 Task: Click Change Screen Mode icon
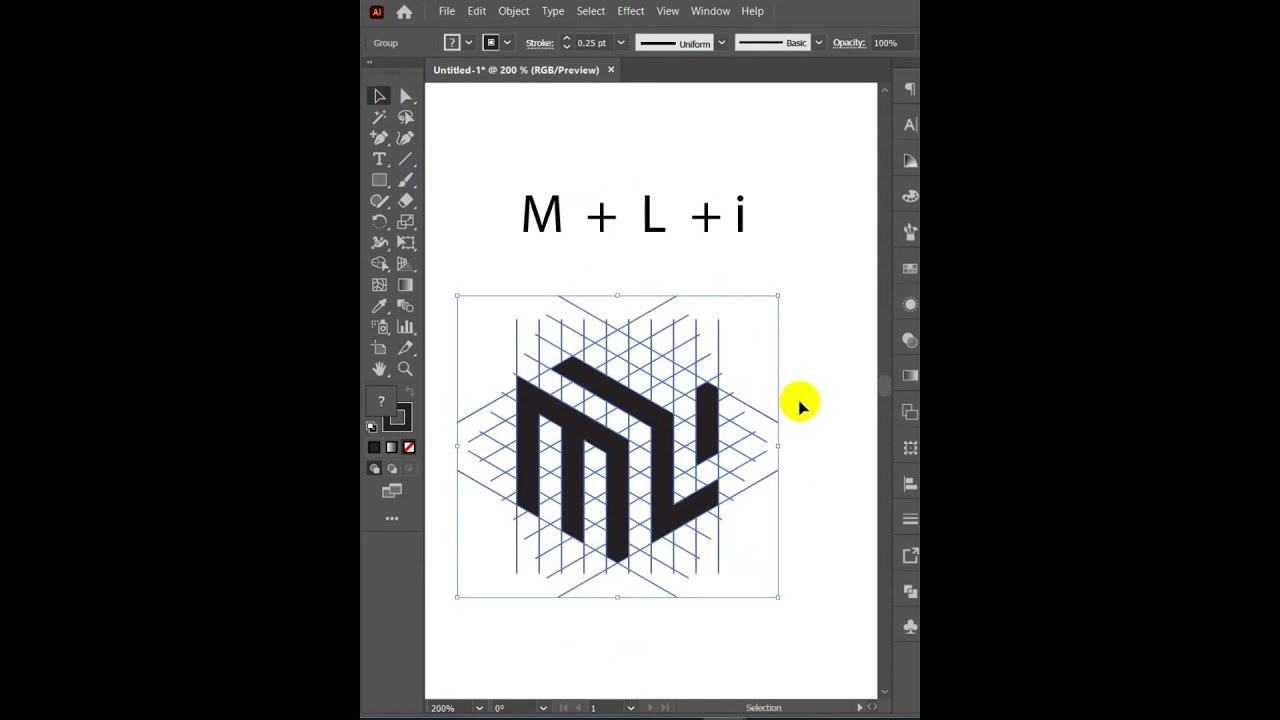[392, 491]
